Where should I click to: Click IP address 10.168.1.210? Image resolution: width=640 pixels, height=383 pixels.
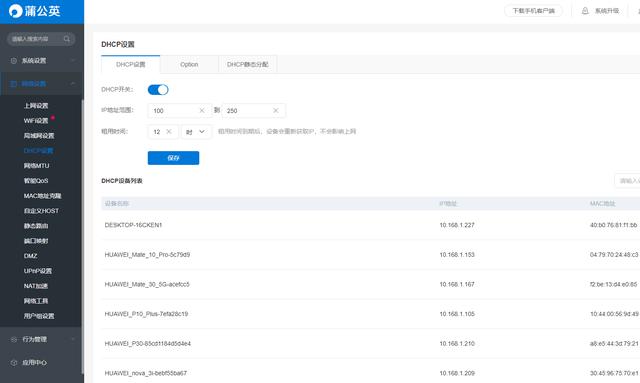point(457,343)
